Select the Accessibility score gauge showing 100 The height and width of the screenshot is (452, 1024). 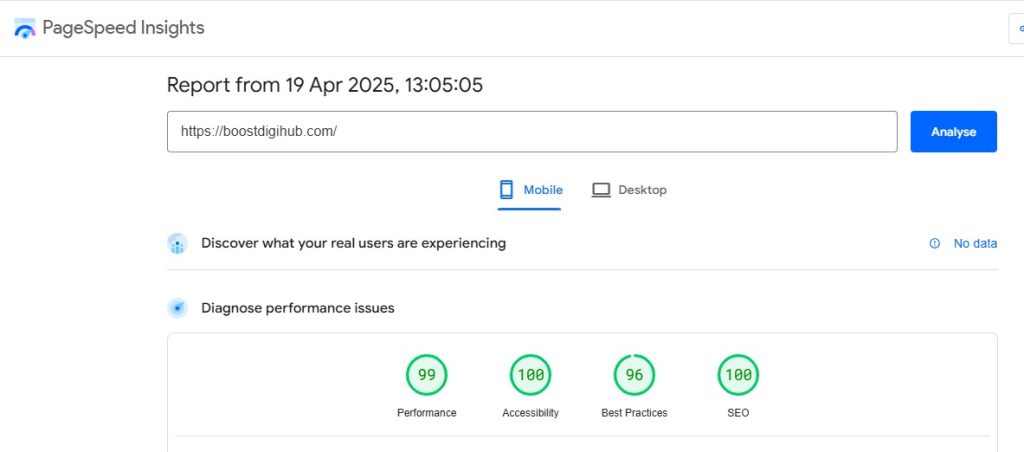530,375
